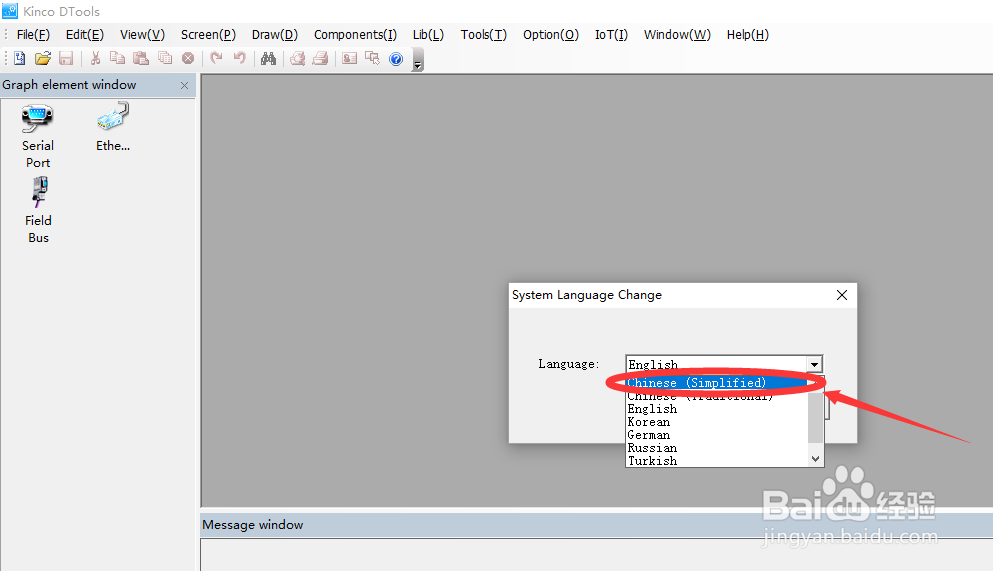
Task: Open the Help(H) menu
Action: [x=748, y=35]
